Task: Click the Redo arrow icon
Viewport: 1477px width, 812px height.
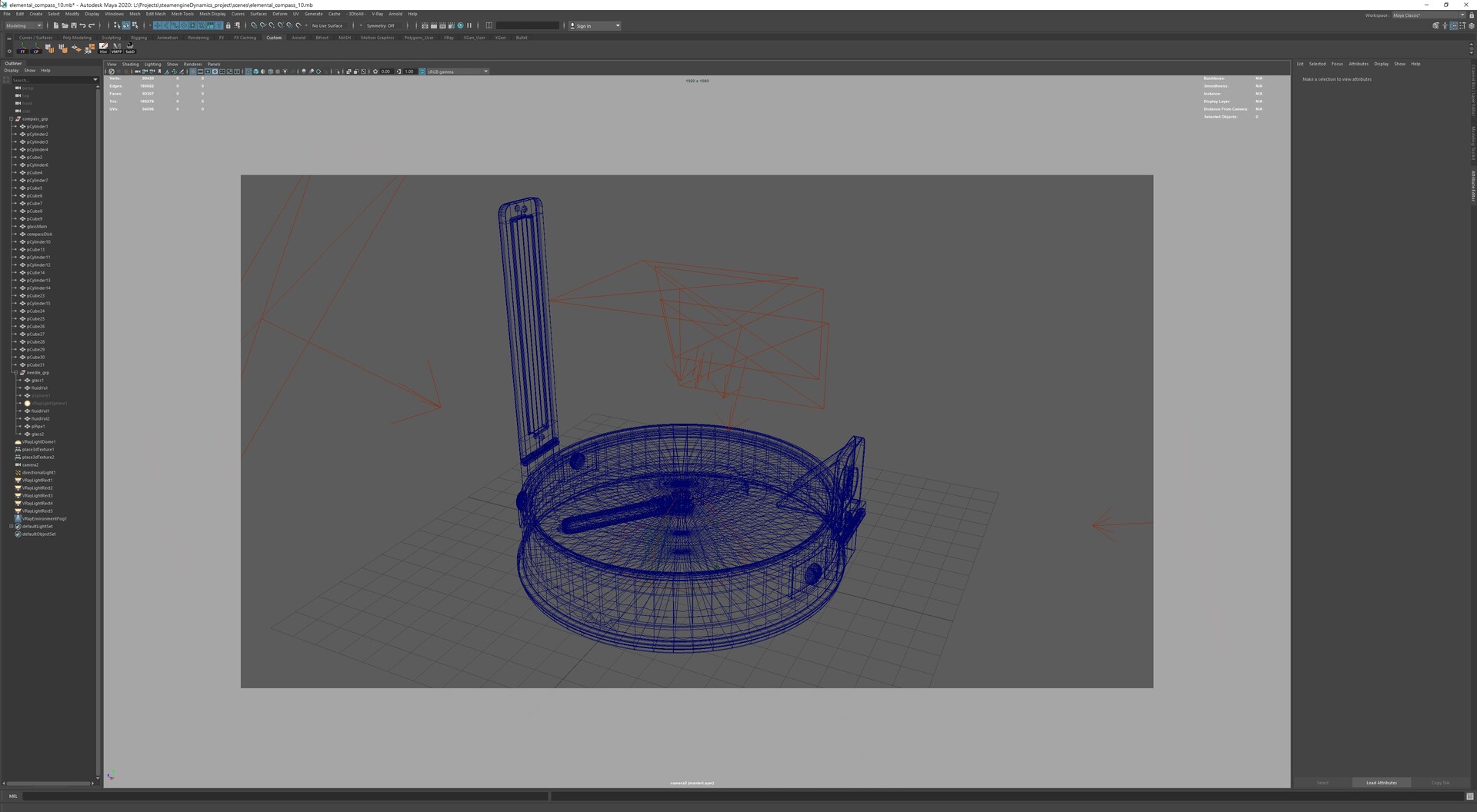Action: 92,25
